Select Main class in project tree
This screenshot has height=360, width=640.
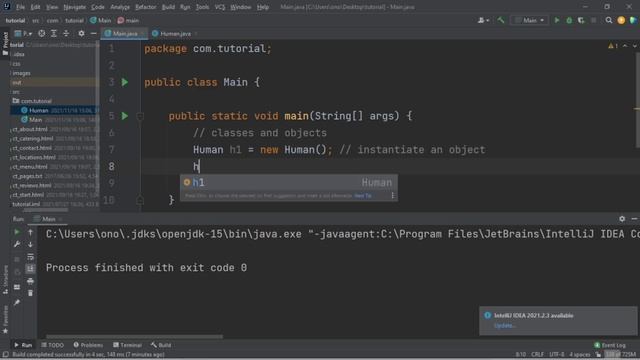[35, 120]
